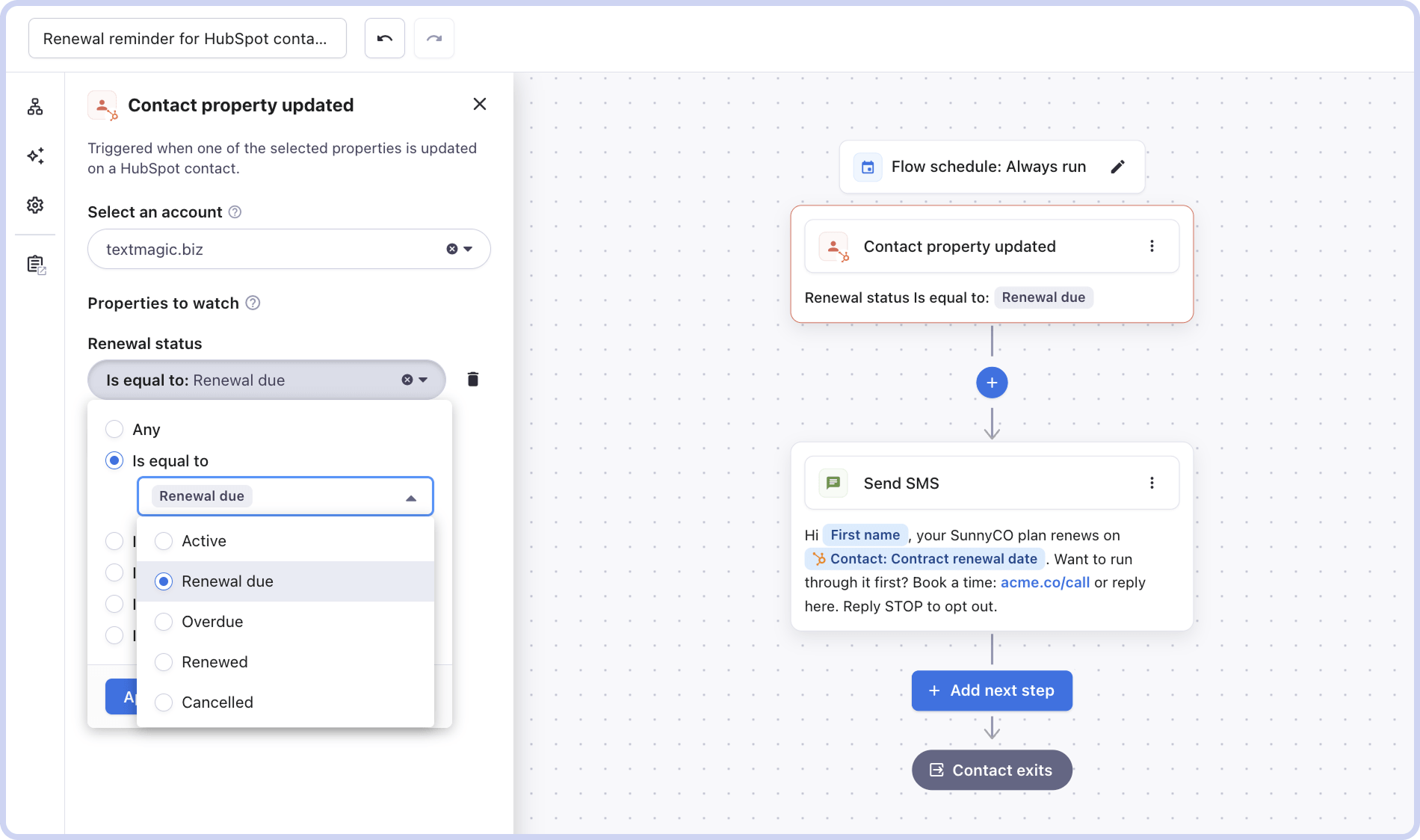Click the First name tag in SMS

tap(865, 535)
